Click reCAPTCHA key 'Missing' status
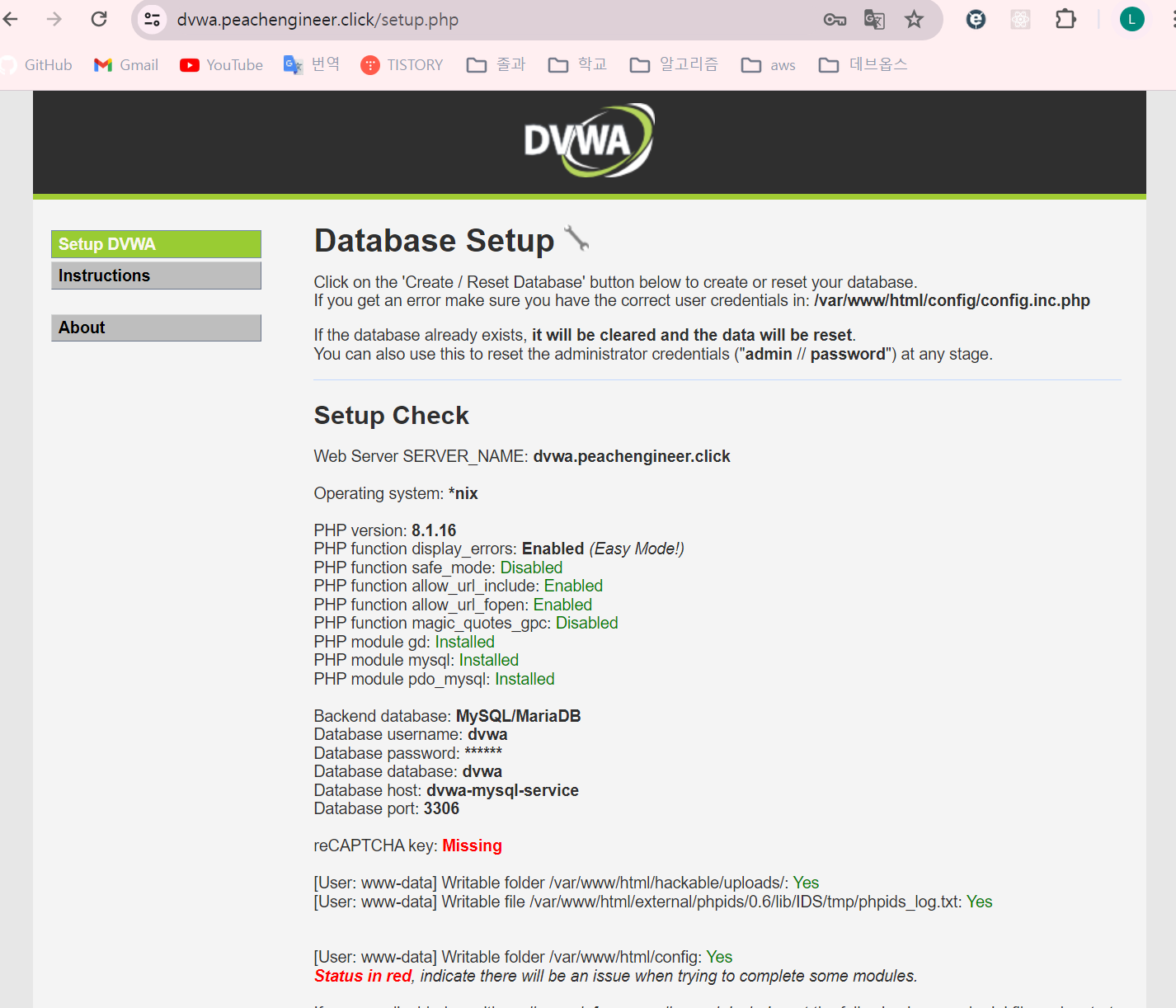The image size is (1176, 1008). coord(472,845)
